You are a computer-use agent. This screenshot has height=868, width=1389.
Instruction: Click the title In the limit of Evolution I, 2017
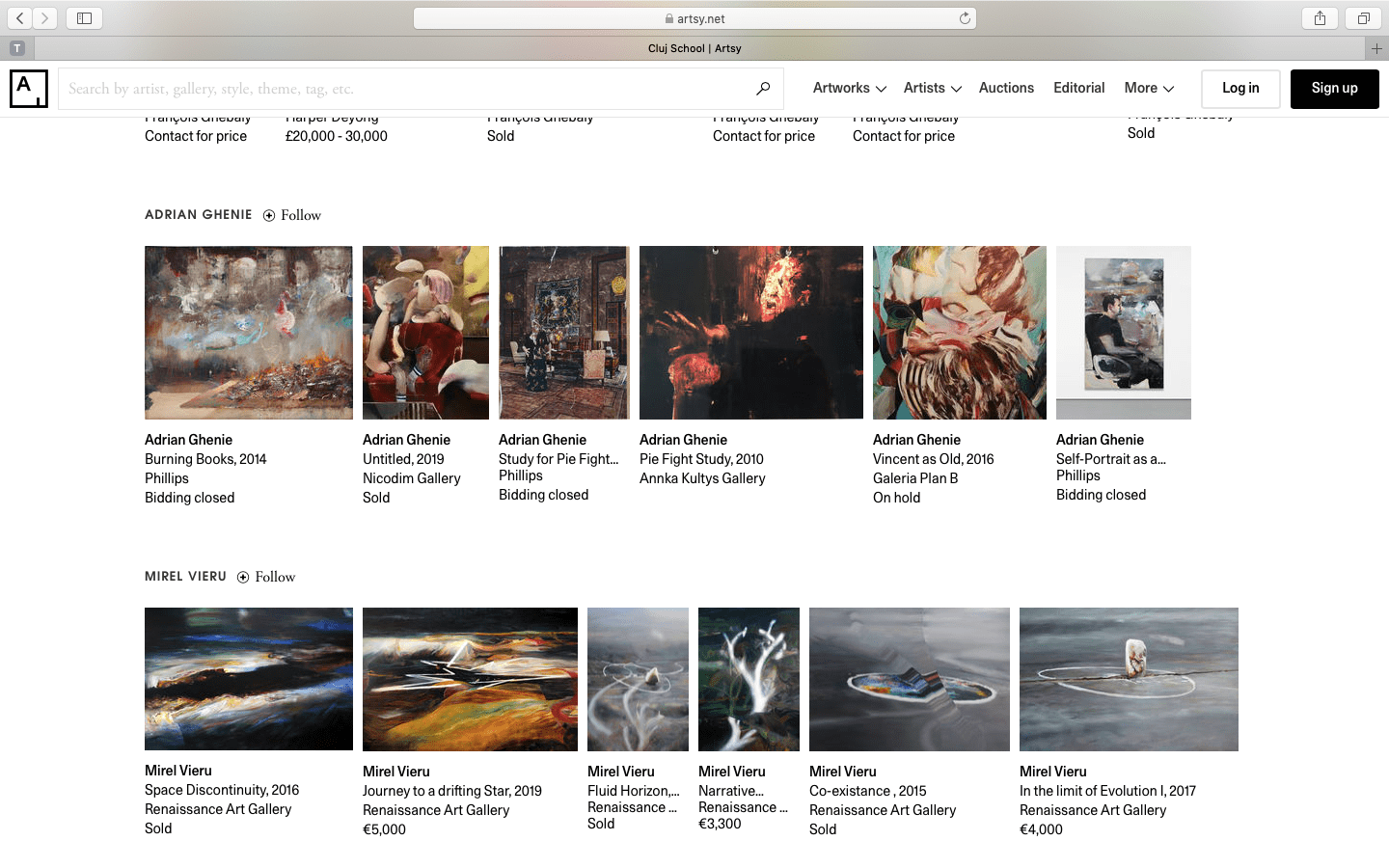(1107, 791)
